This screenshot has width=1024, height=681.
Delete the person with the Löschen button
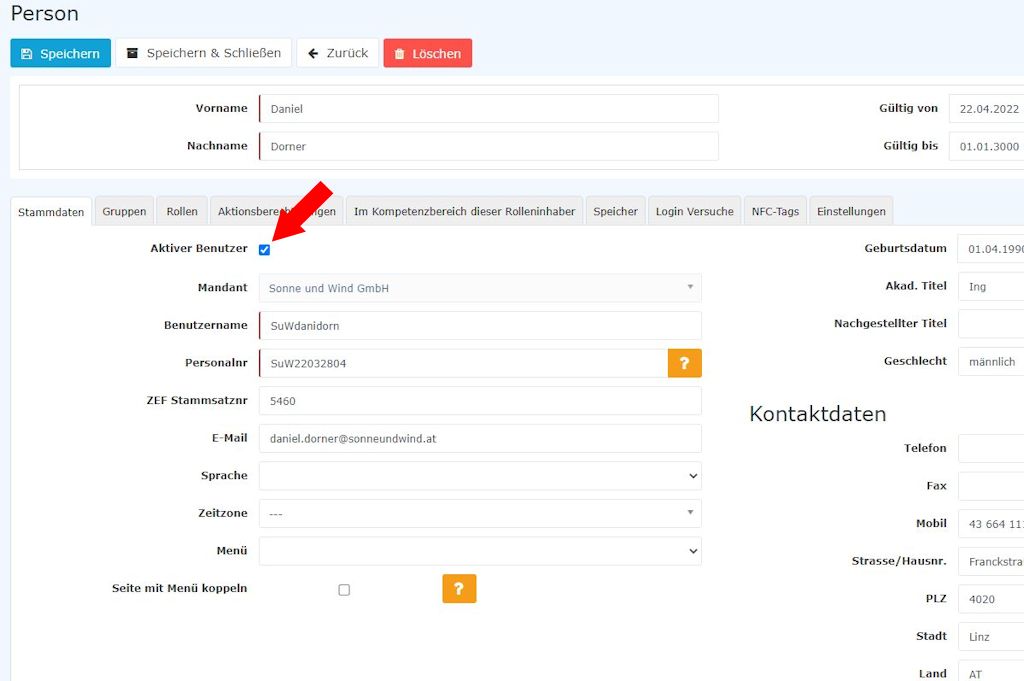click(427, 53)
